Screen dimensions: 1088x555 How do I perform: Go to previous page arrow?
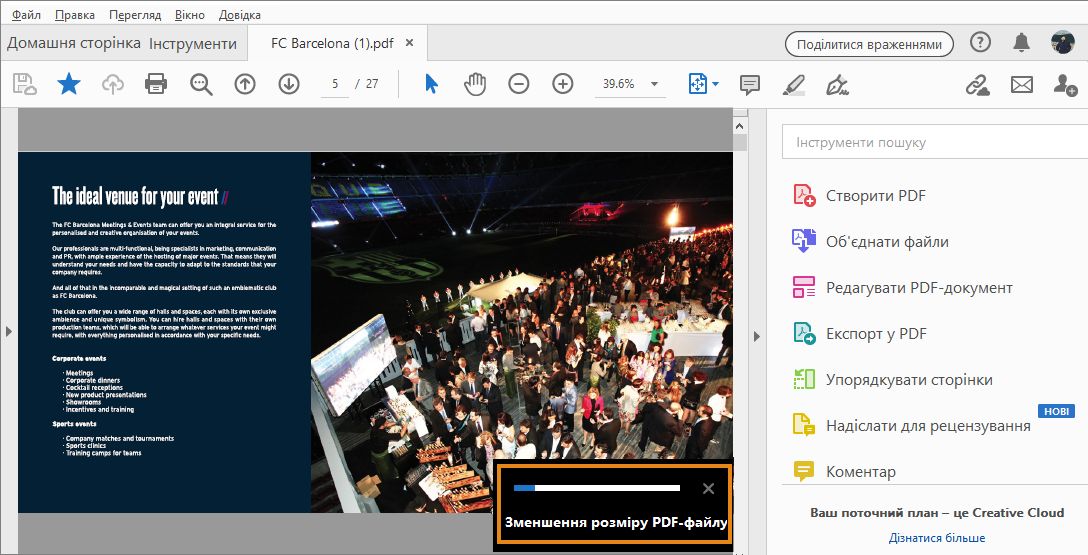(x=245, y=84)
